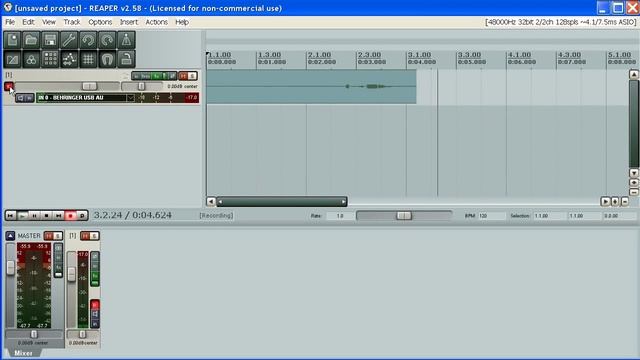Open track 1 record mode 'in' button
Screen dimensions: 640x360
[x=29, y=98]
